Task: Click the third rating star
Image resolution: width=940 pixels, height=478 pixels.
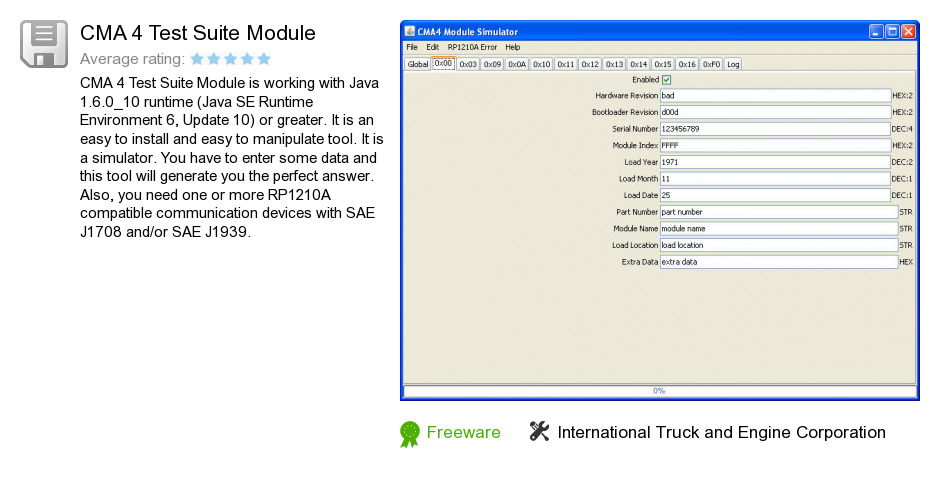Action: pos(230,59)
